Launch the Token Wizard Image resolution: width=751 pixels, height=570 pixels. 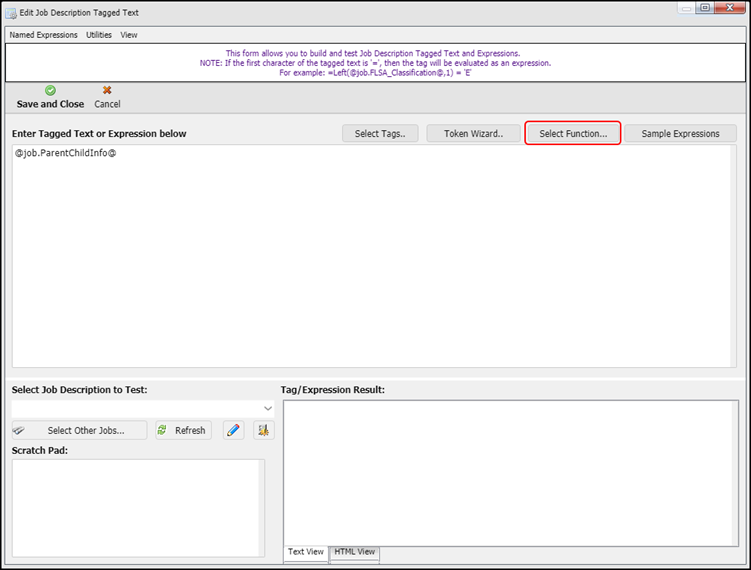(x=473, y=133)
